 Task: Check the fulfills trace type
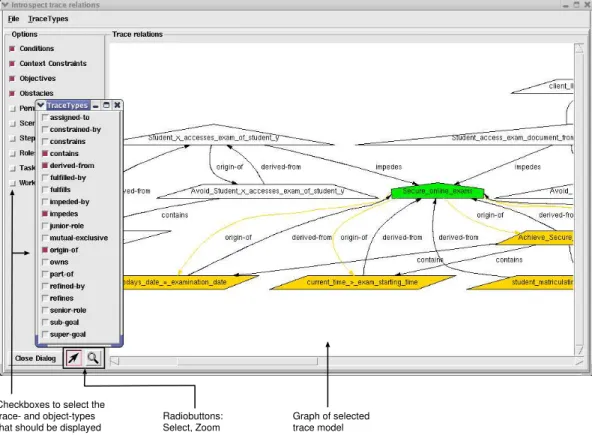coord(45,190)
